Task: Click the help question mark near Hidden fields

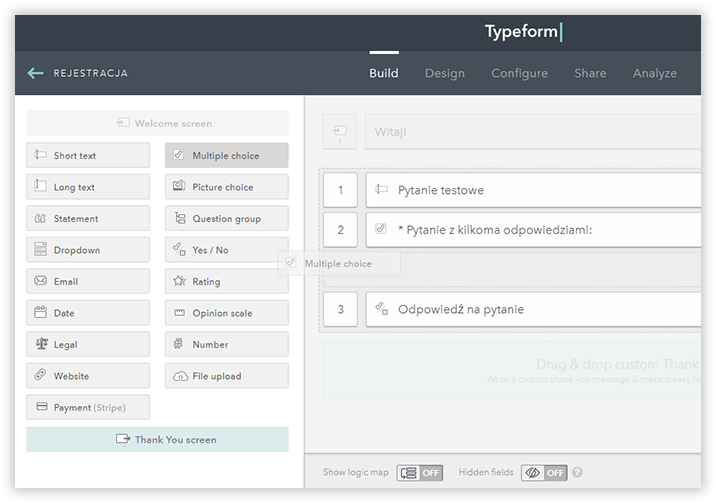Action: [577, 472]
